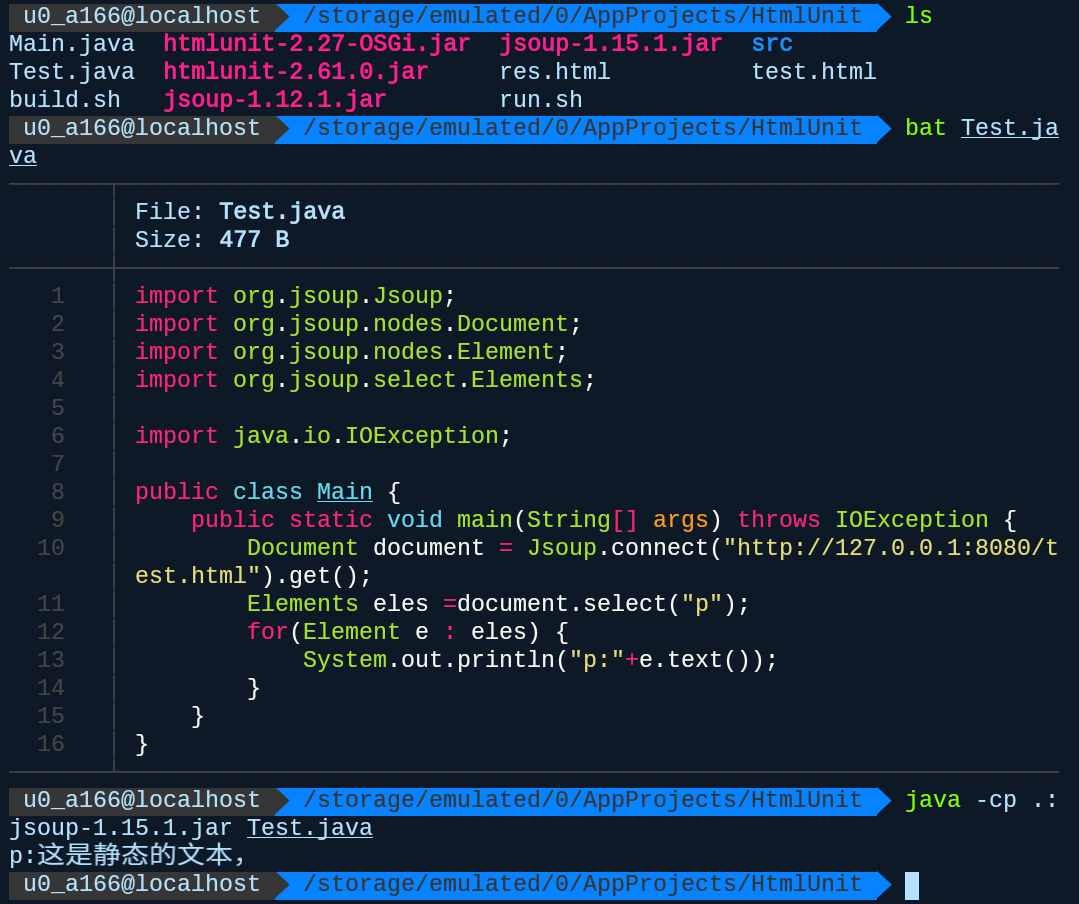Screen dimensions: 1079x904
Task: Click the Size: 477 B header line
Action: point(212,240)
